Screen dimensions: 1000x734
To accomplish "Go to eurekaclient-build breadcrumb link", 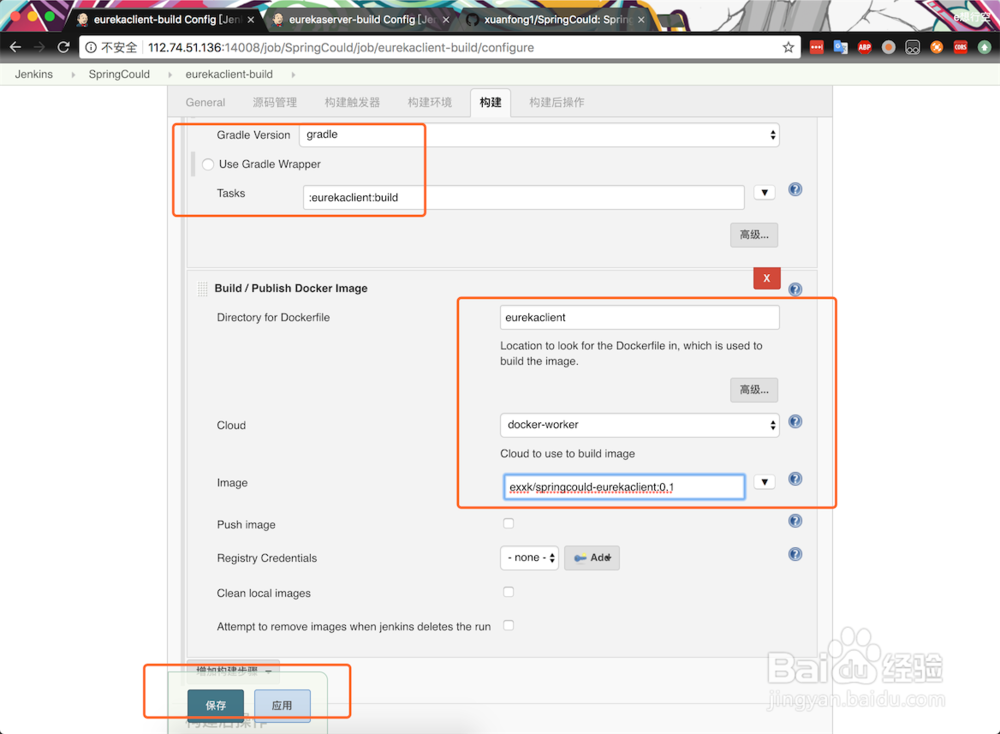I will click(x=229, y=75).
